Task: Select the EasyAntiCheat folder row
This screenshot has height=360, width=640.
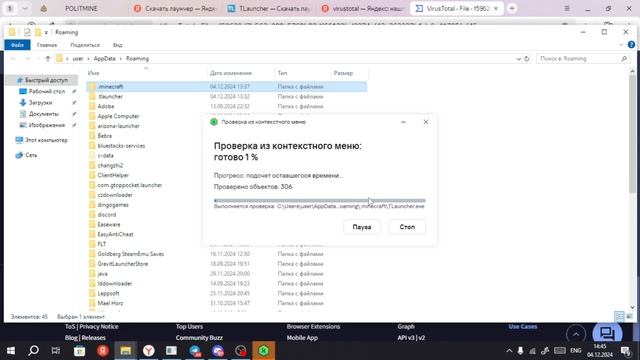Action: (116, 234)
